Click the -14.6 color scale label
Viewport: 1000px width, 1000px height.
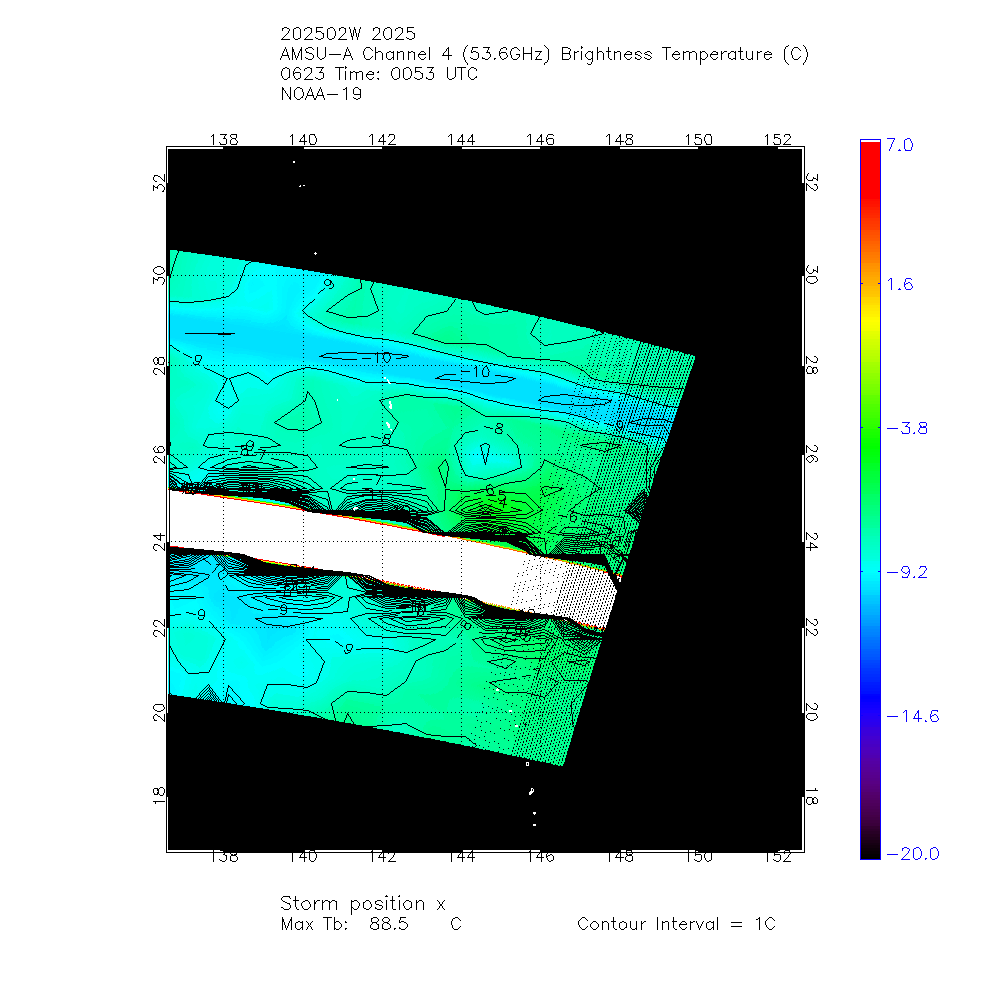pos(912,716)
